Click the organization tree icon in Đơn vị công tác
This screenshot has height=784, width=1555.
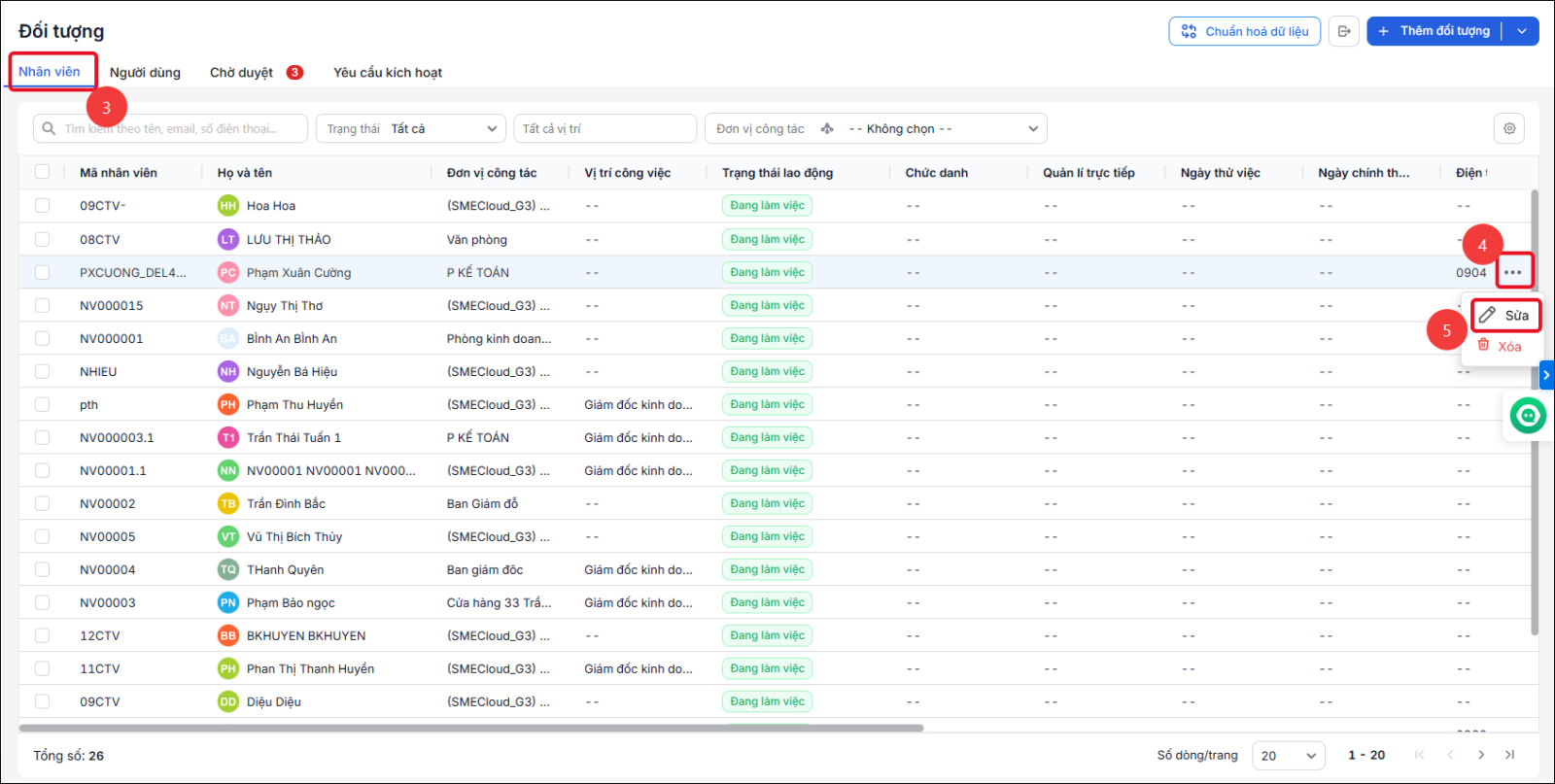pos(827,128)
